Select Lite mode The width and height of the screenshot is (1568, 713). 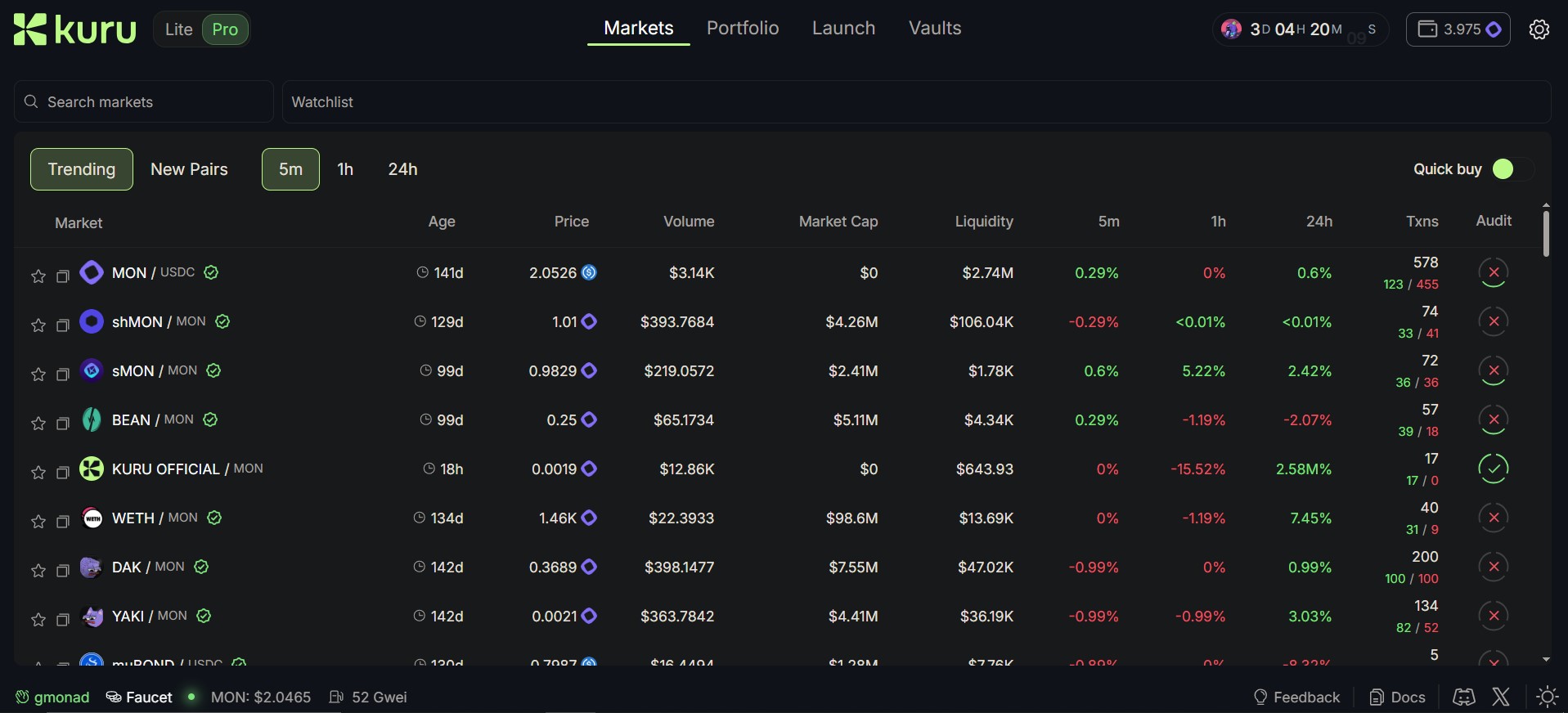click(x=178, y=29)
